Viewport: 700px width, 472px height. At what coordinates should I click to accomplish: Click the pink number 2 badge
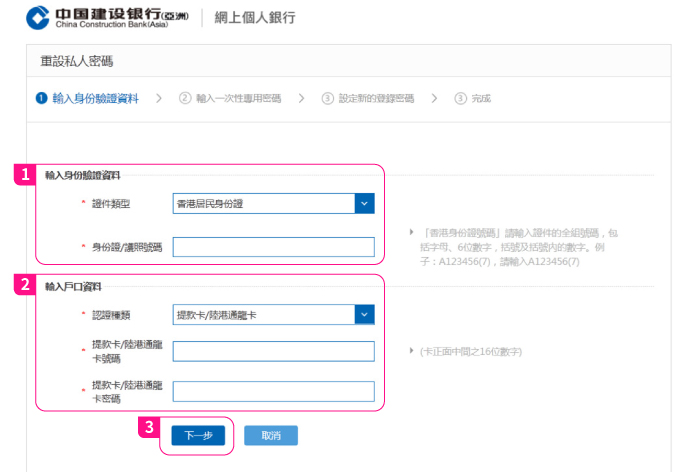point(26,284)
